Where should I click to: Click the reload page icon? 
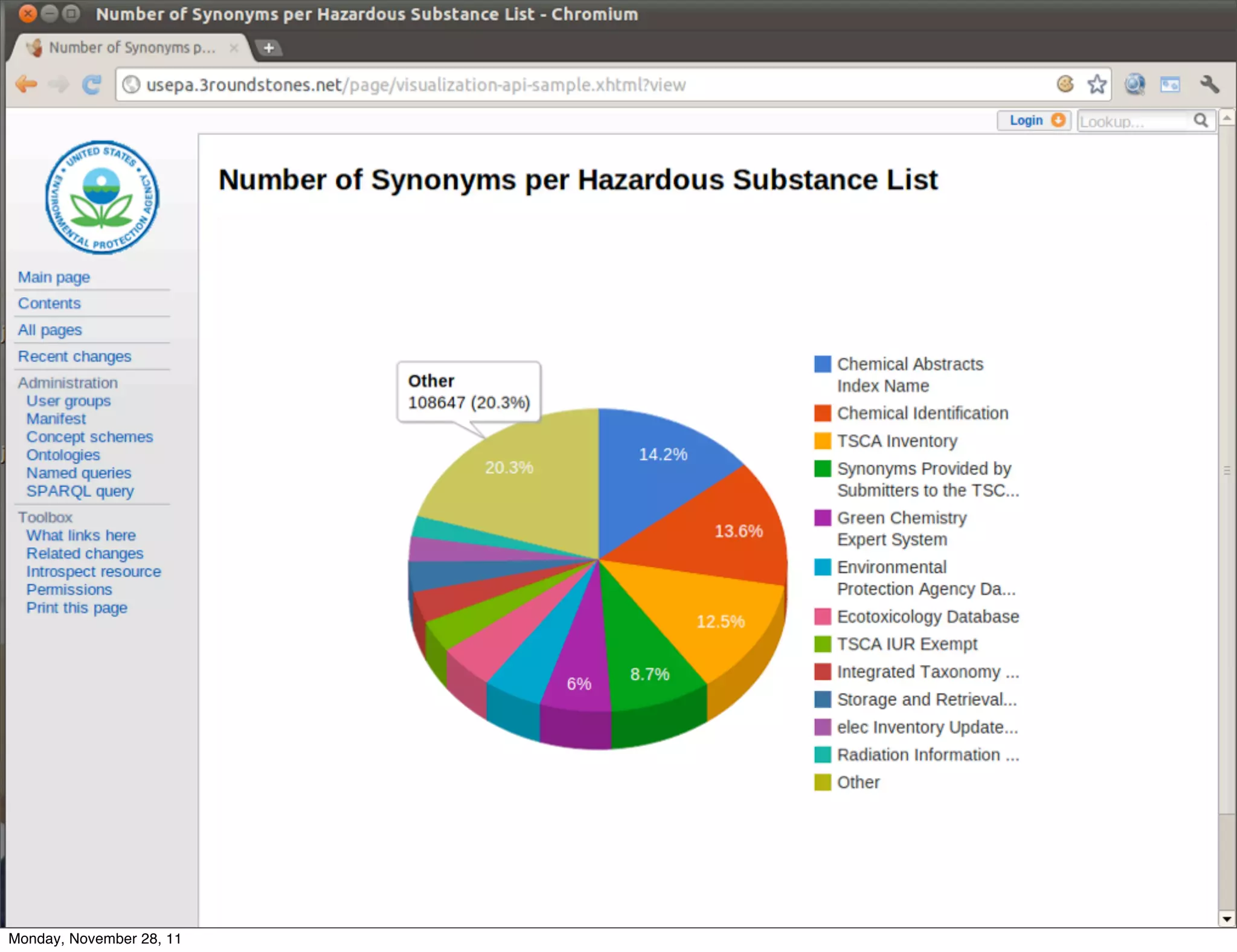(92, 84)
